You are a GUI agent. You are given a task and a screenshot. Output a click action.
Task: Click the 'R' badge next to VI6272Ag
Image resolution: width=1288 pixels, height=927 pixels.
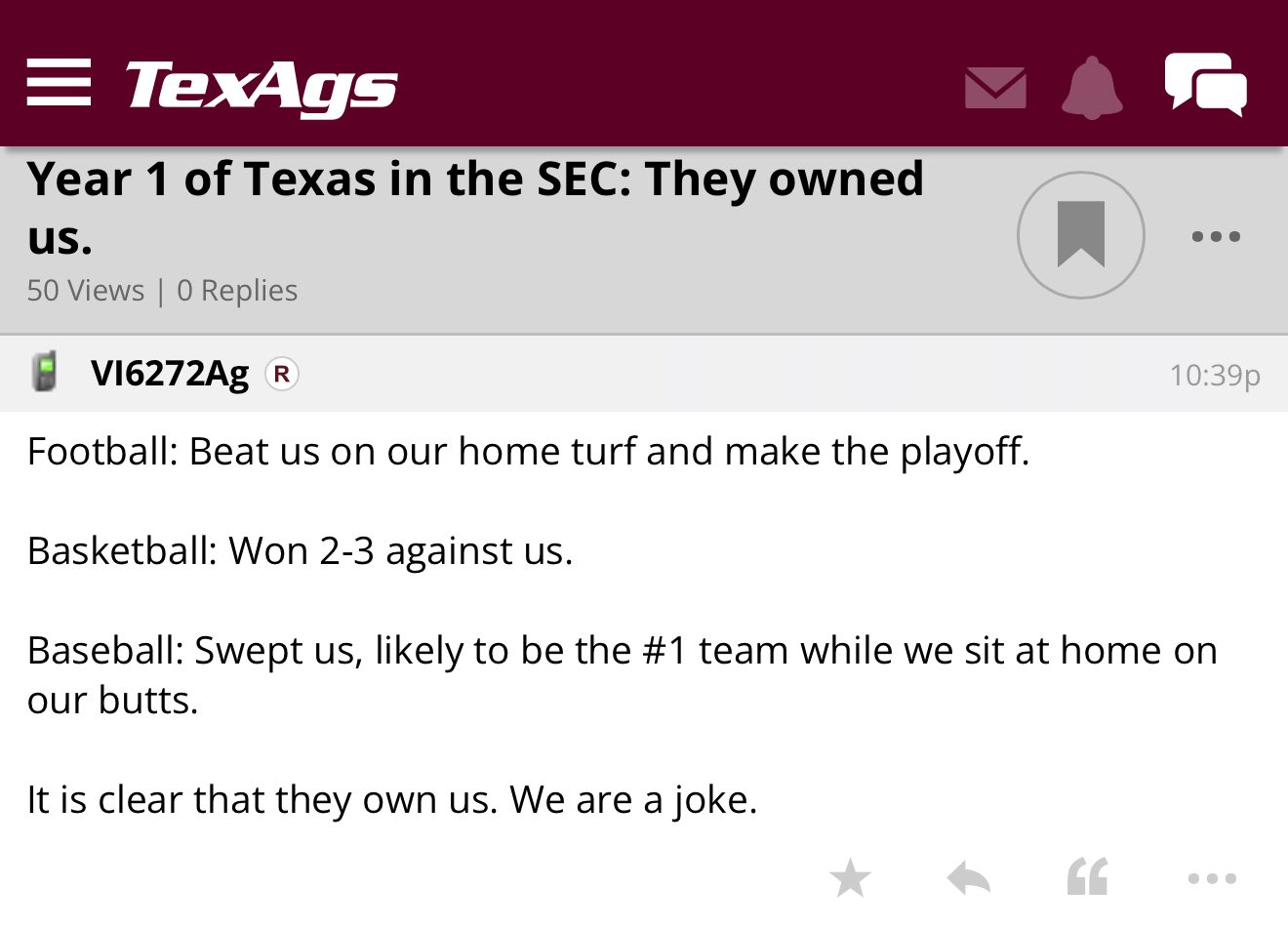[x=282, y=374]
